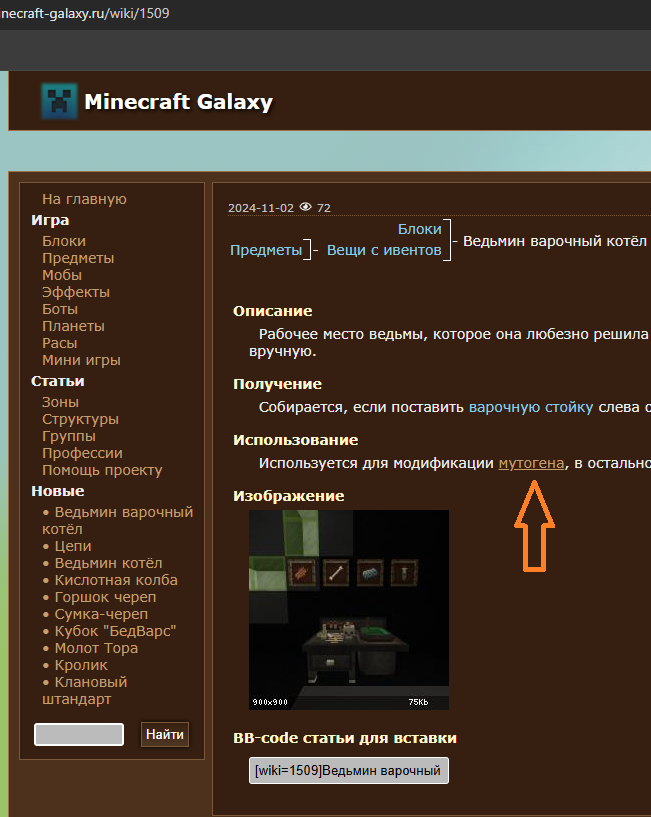Screen dimensions: 651x817
Task: Click the Использование heading text
Action: click(296, 440)
